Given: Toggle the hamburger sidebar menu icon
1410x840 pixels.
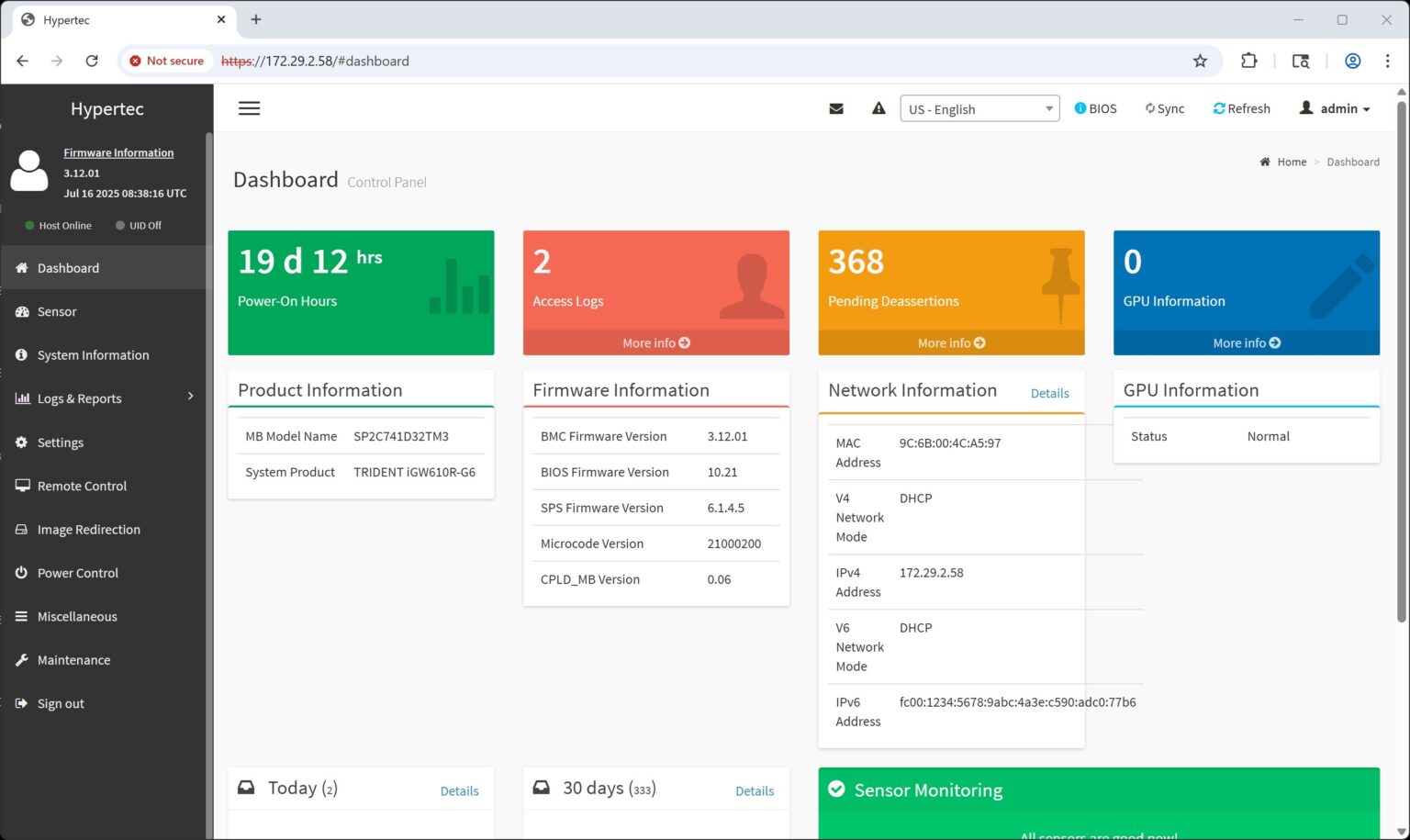Looking at the screenshot, I should (249, 108).
